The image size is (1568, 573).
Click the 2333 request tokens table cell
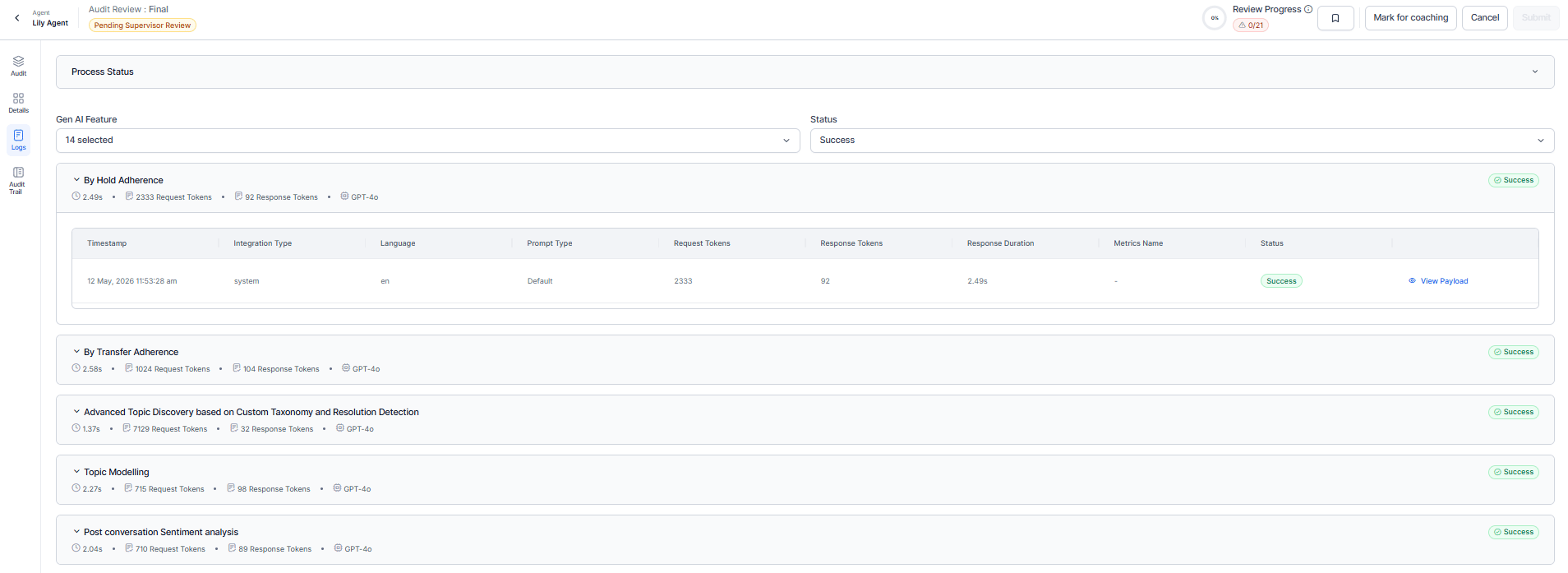[683, 281]
